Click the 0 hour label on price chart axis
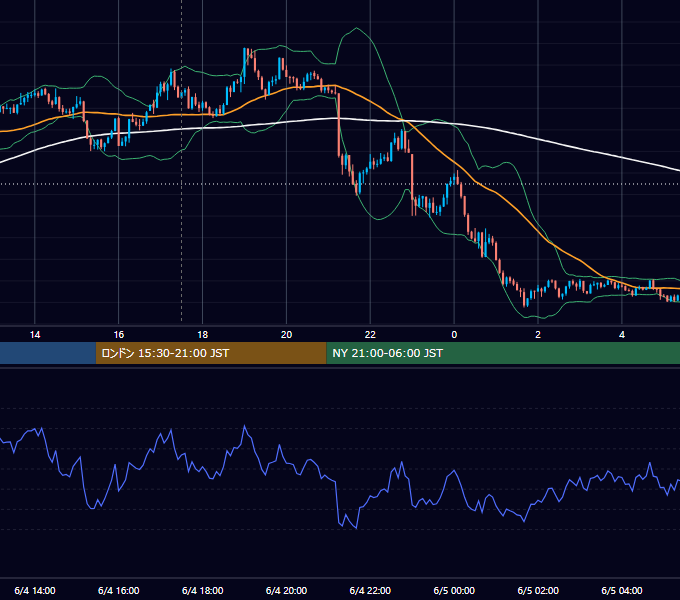Image resolution: width=680 pixels, height=600 pixels. (454, 335)
